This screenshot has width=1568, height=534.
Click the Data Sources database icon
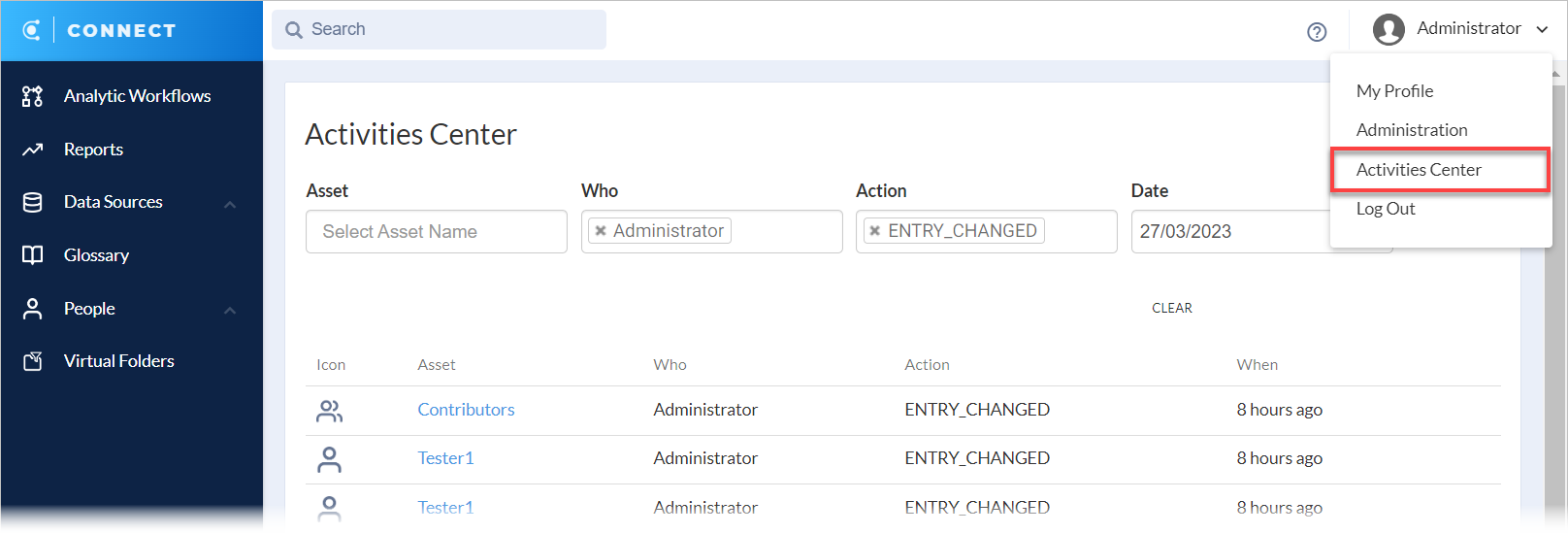(33, 202)
